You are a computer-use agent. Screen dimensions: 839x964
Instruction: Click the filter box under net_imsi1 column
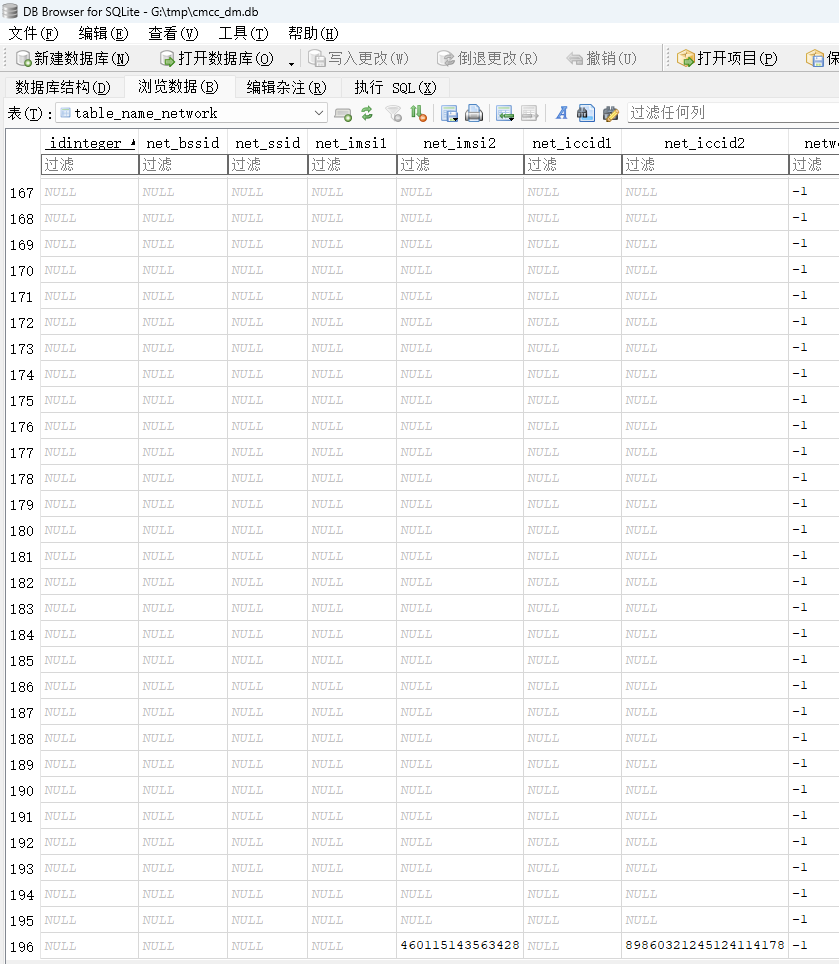tap(352, 164)
